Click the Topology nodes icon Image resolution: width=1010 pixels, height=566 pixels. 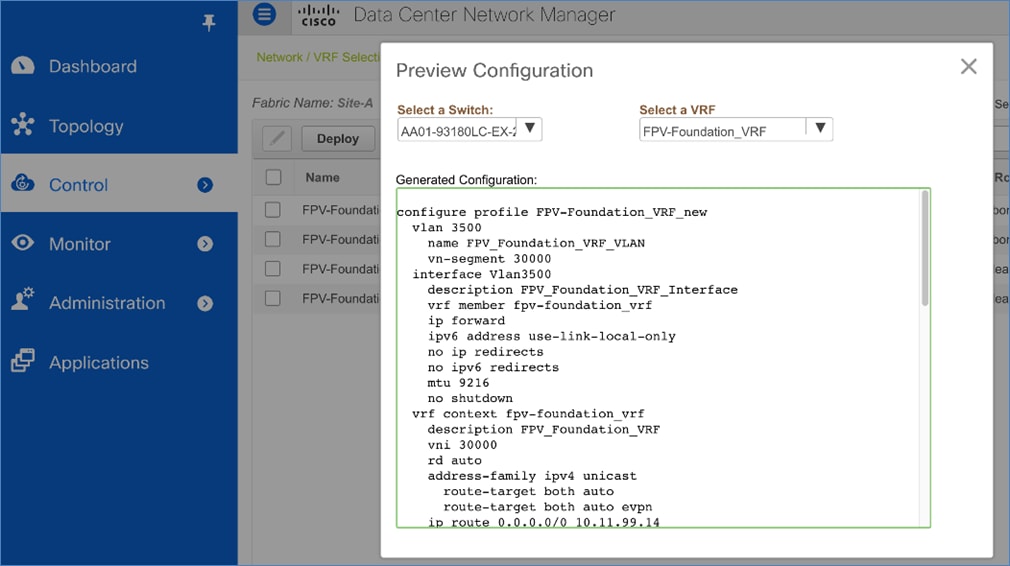tap(23, 124)
